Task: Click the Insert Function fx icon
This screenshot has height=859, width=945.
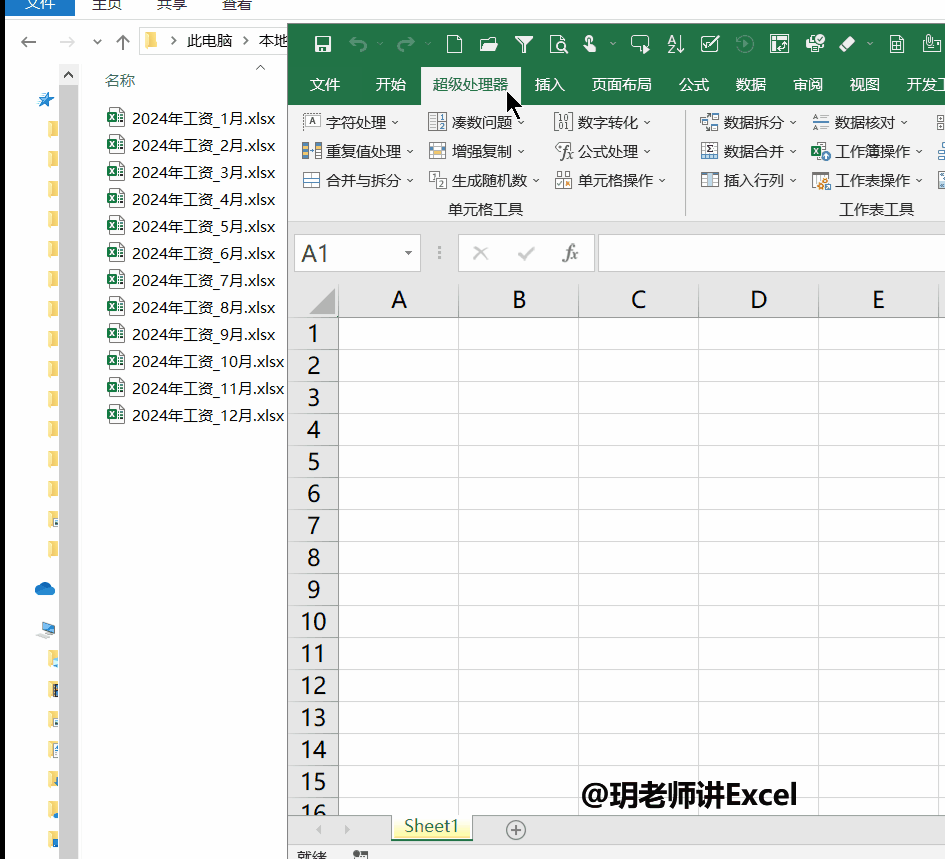Action: [x=570, y=253]
